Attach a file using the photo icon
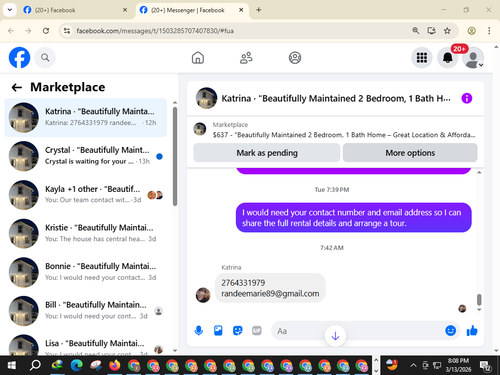The height and width of the screenshot is (375, 500). pos(218,331)
